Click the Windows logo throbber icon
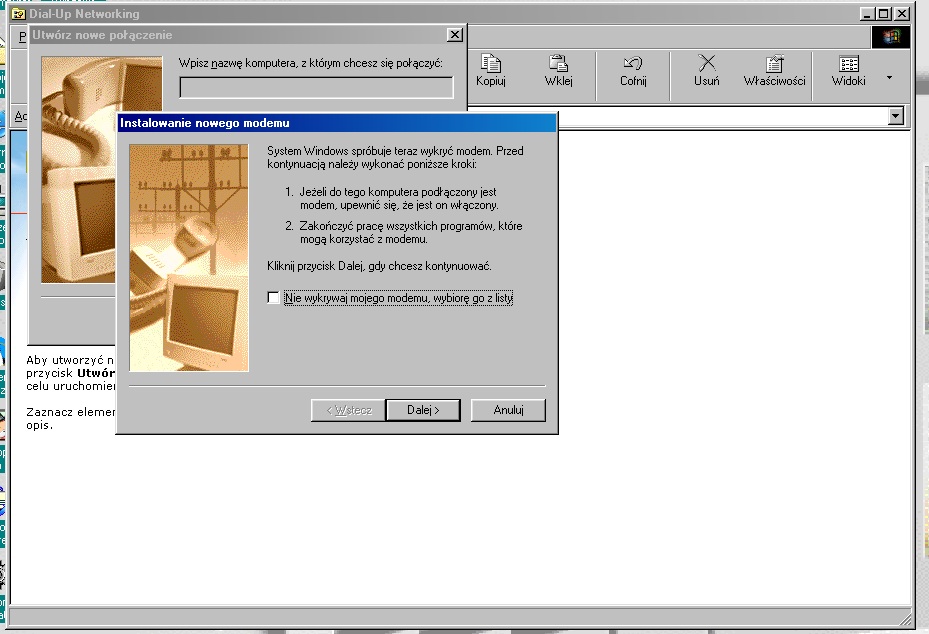The image size is (929, 634). 890,37
